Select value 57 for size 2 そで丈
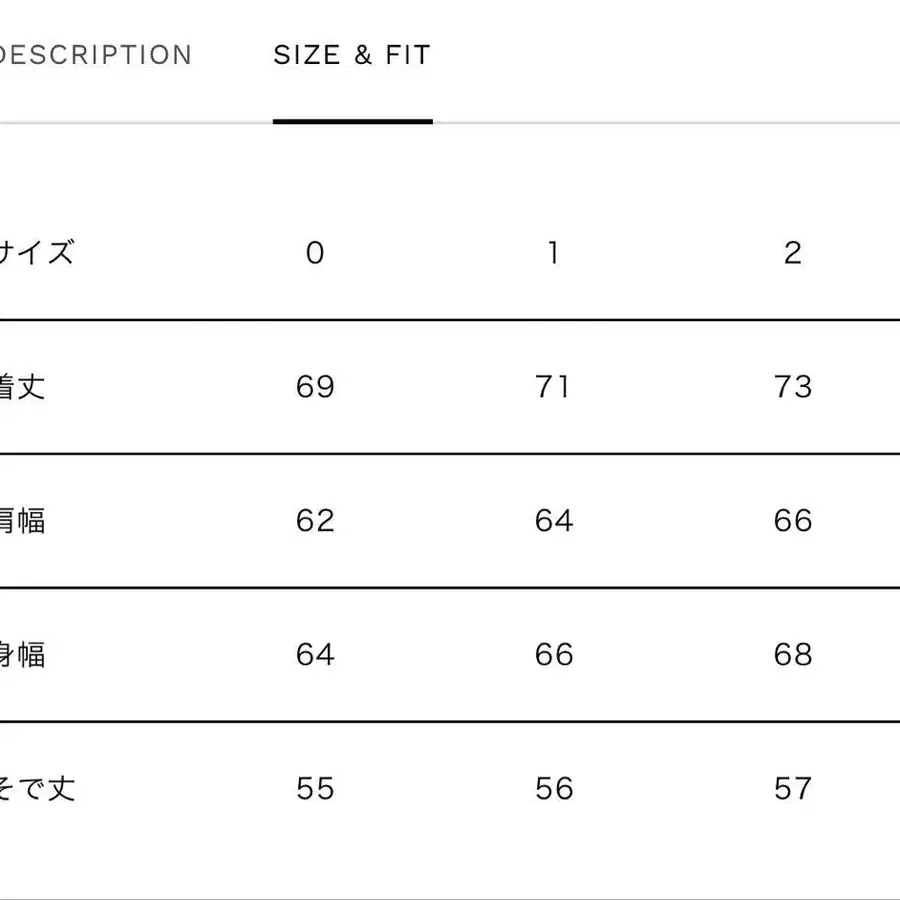This screenshot has height=900, width=900. tap(793, 789)
